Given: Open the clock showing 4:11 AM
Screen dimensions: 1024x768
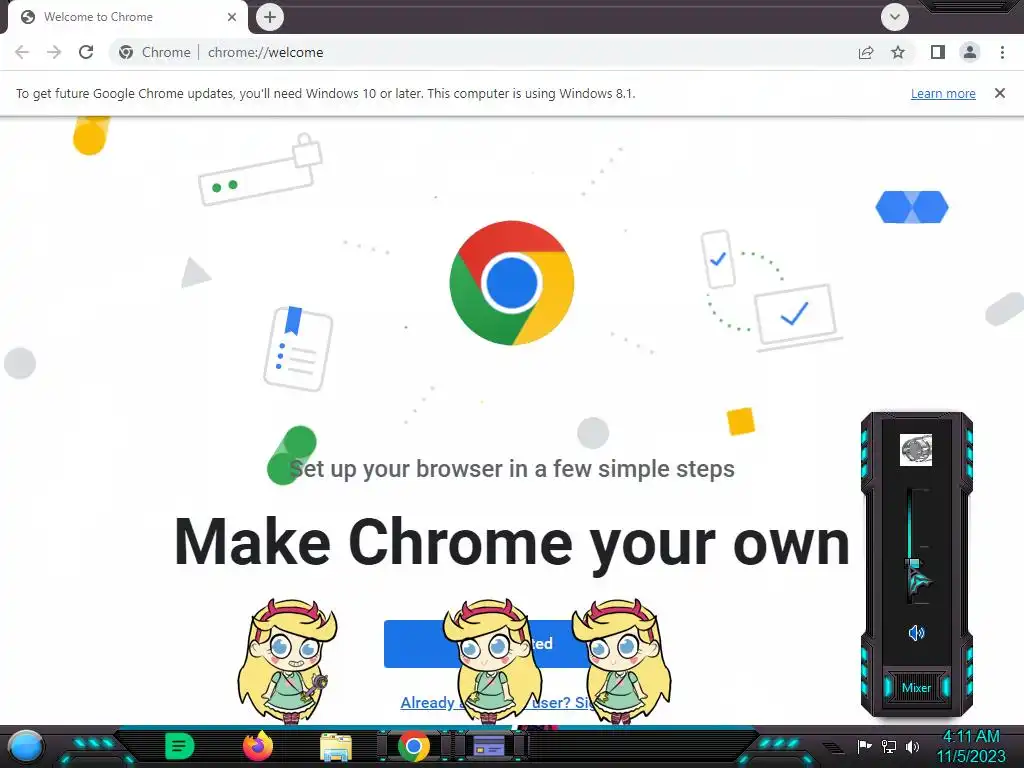Looking at the screenshot, I should click(971, 746).
